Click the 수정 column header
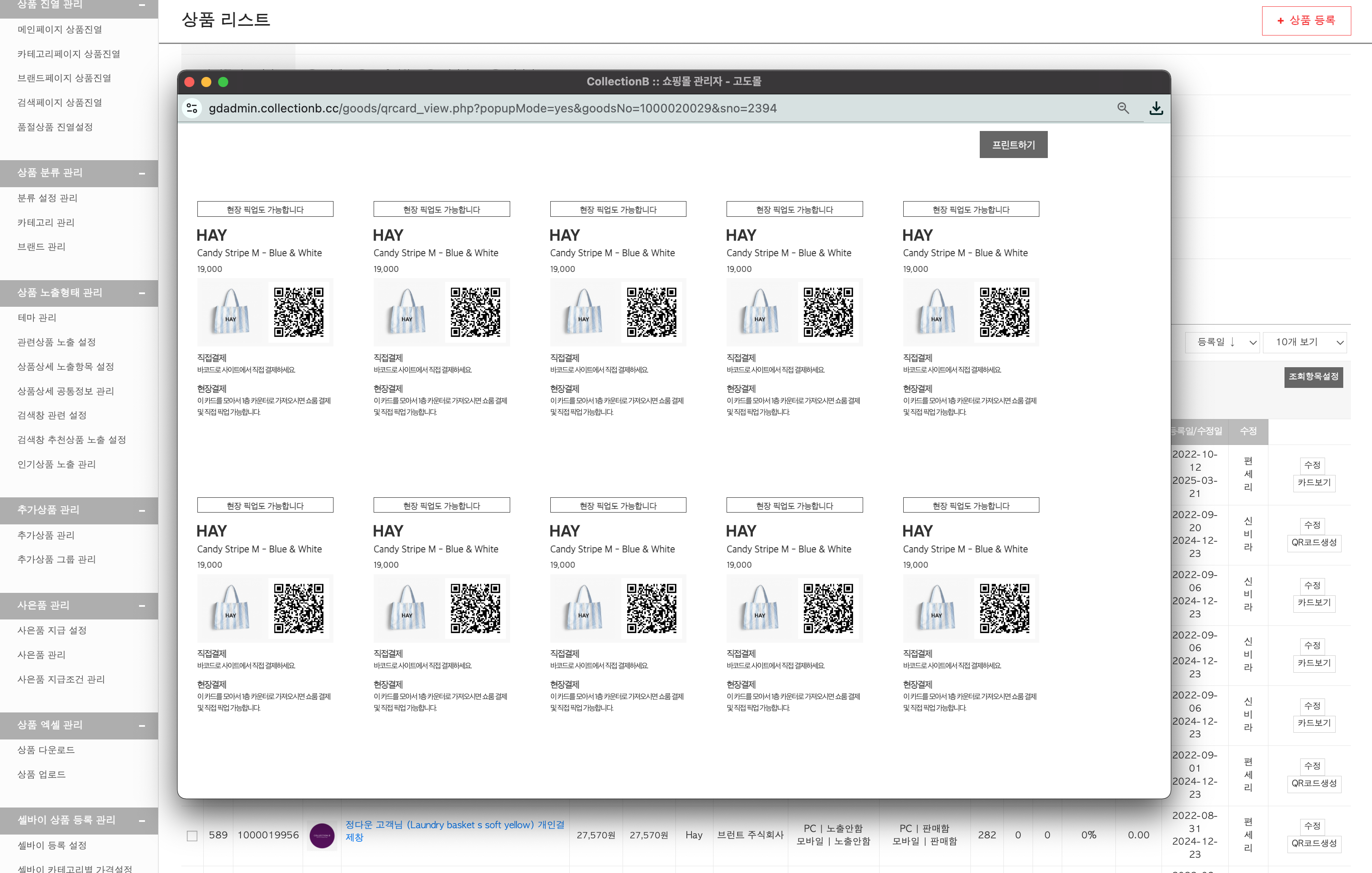Image resolution: width=1372 pixels, height=873 pixels. pyautogui.click(x=1248, y=432)
